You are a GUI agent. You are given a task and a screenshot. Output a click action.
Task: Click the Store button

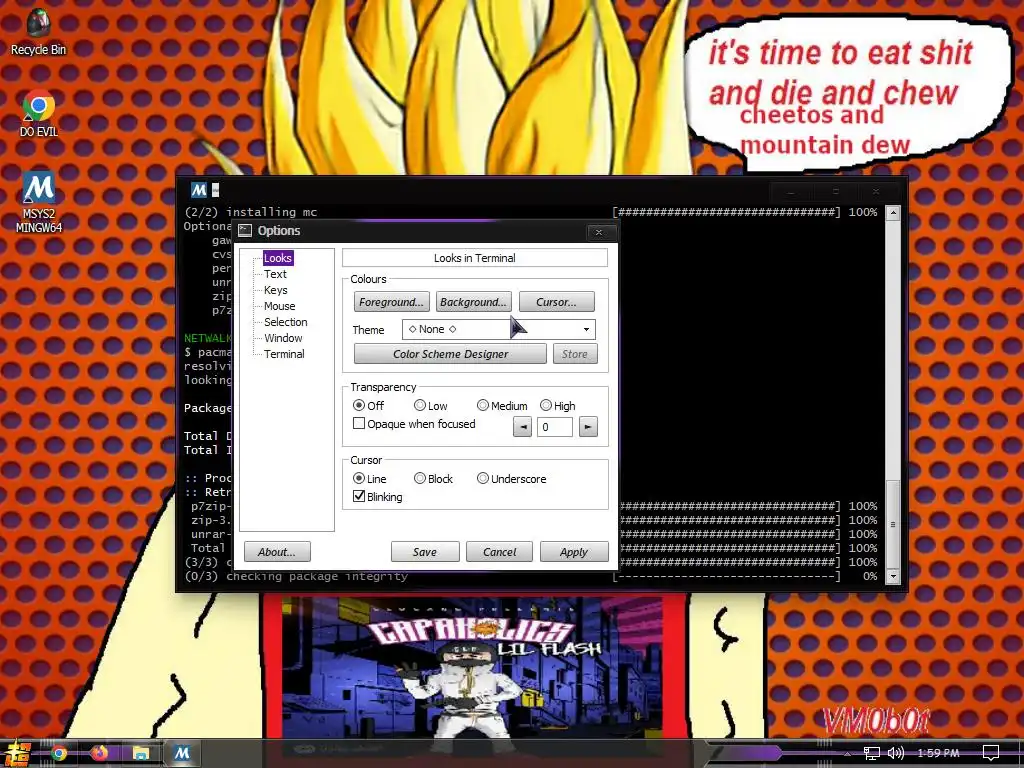[x=575, y=354]
